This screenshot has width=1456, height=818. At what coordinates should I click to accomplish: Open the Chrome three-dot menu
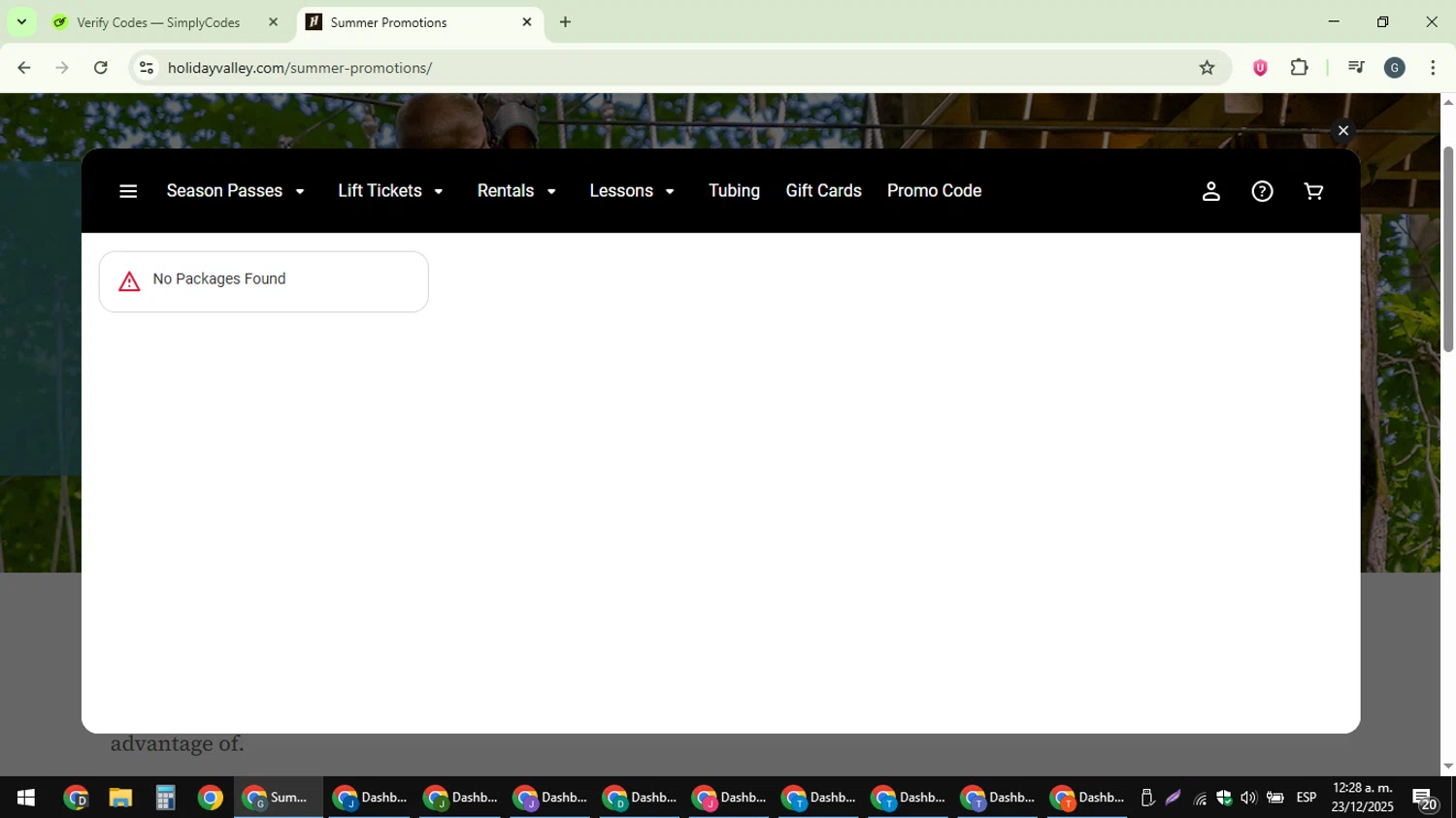point(1433,68)
